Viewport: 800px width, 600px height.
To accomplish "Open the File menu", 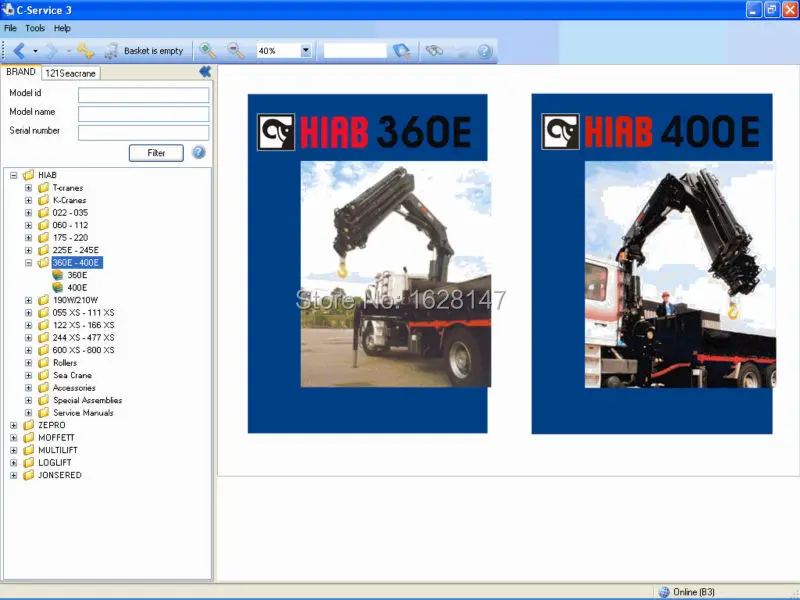I will click(10, 28).
